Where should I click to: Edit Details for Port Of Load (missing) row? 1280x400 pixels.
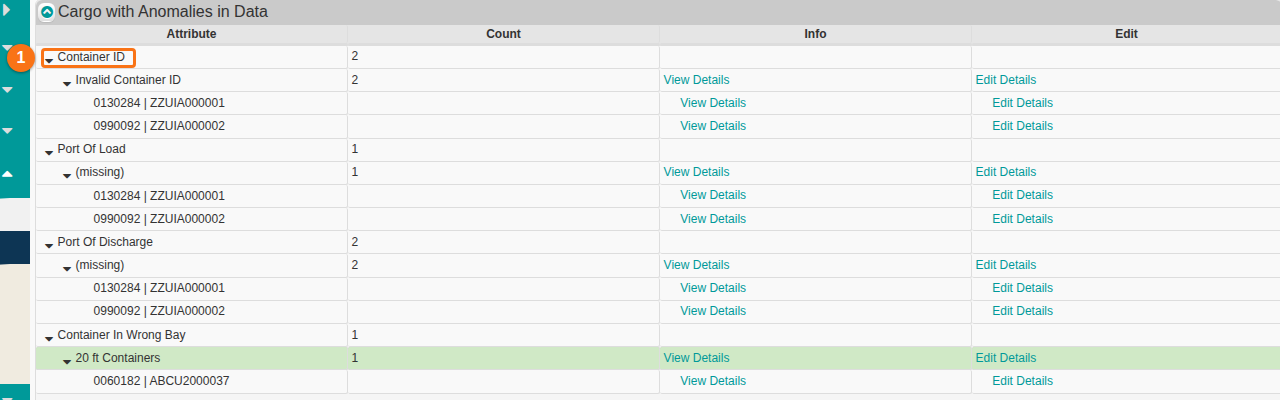click(1006, 172)
